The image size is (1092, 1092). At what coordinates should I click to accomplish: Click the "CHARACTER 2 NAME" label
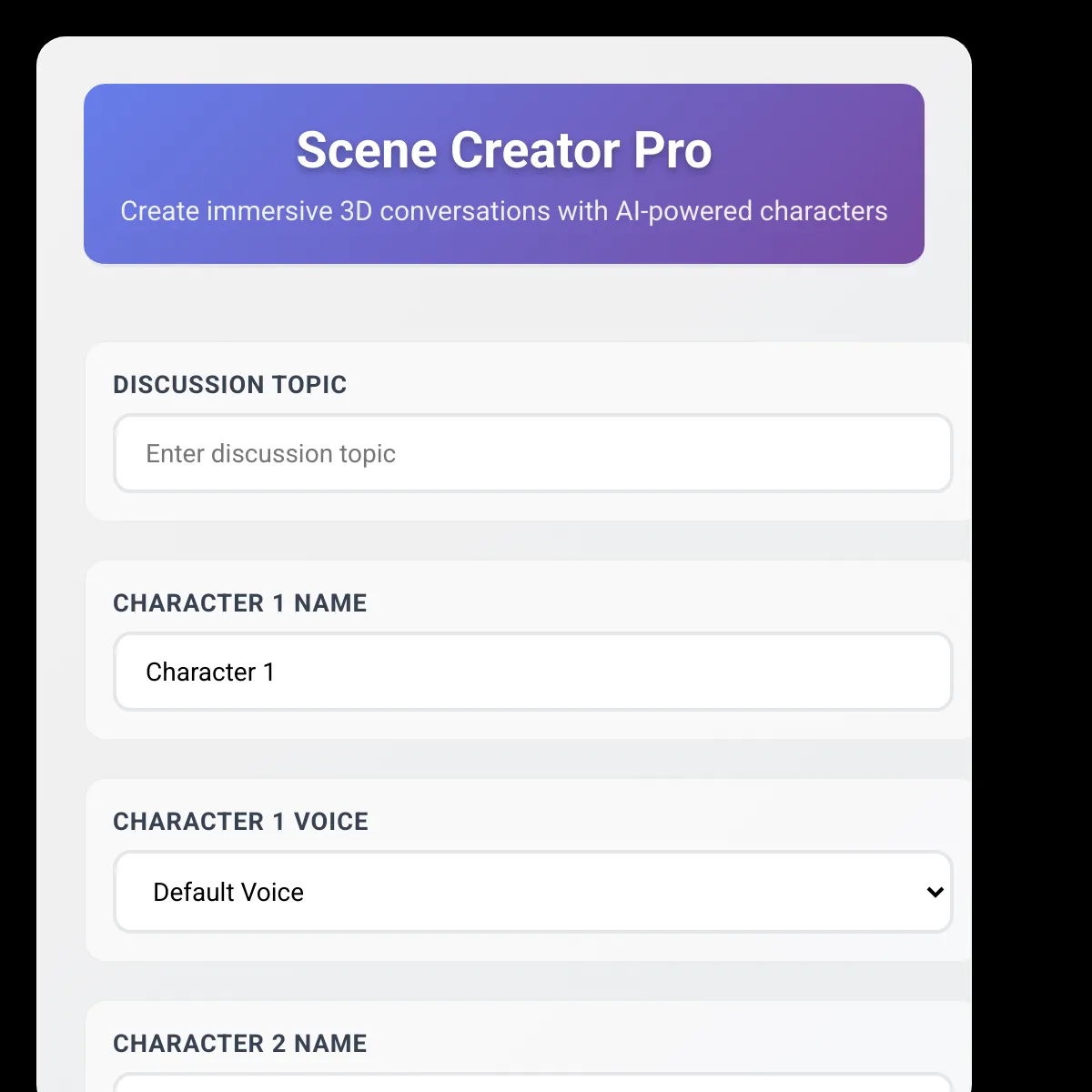click(x=240, y=1044)
